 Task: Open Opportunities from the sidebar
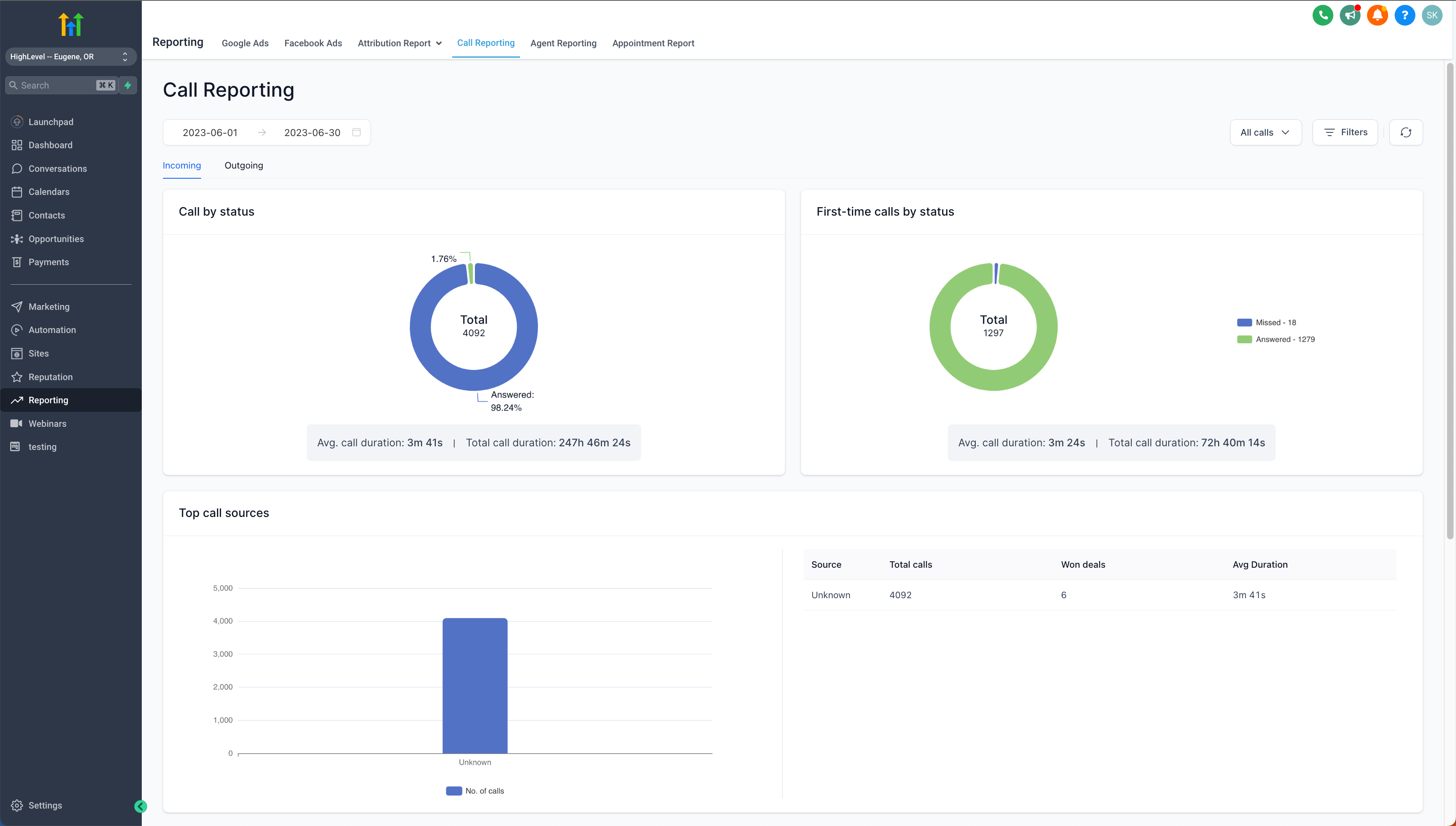[x=56, y=239]
